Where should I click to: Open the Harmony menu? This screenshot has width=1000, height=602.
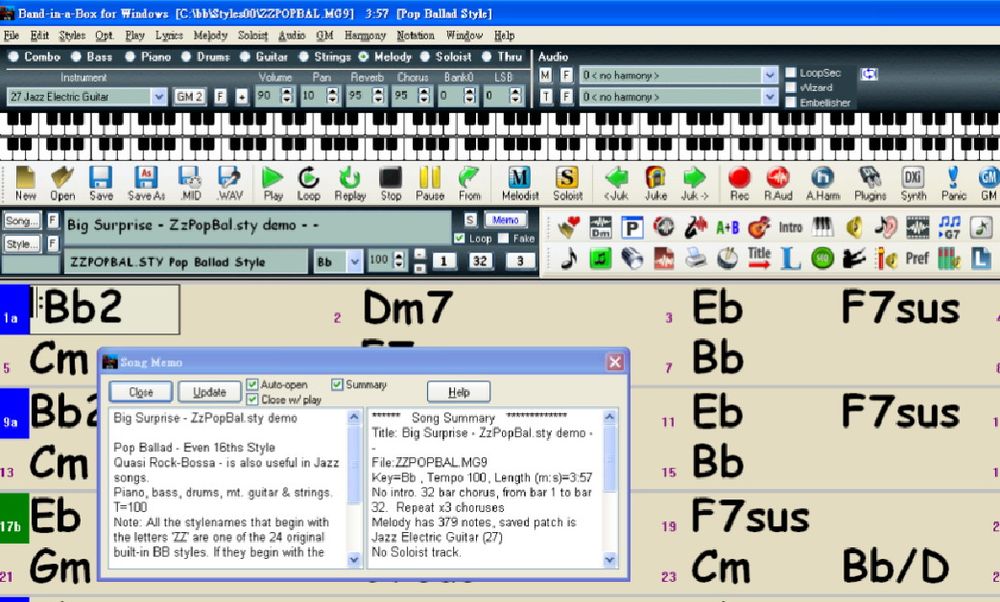(365, 36)
